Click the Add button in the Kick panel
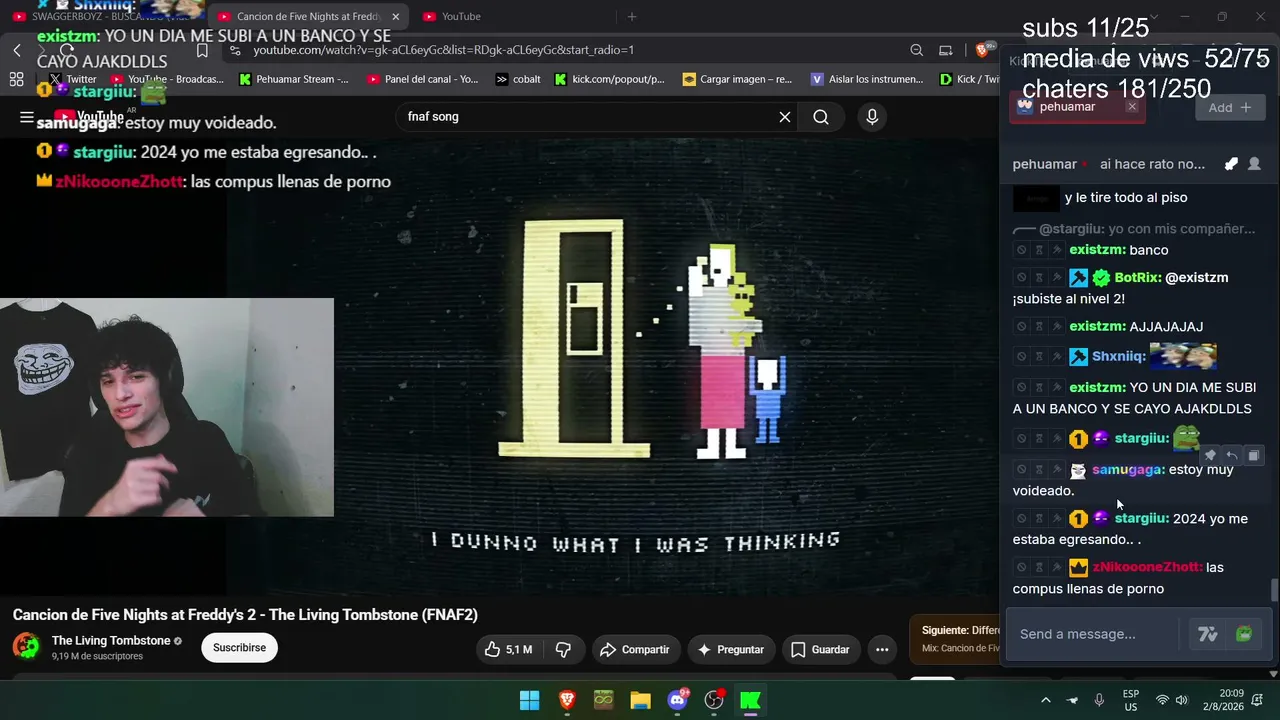 pos(1230,107)
